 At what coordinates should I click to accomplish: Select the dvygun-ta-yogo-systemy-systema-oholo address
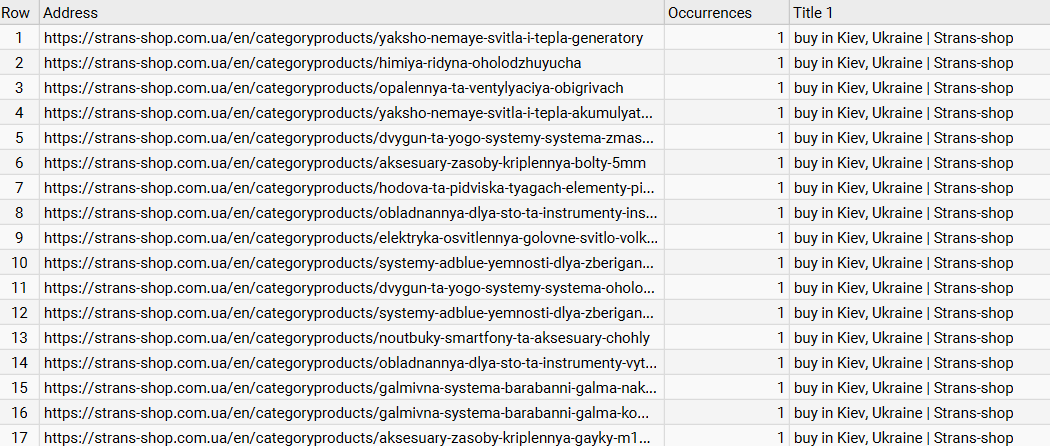pos(349,288)
